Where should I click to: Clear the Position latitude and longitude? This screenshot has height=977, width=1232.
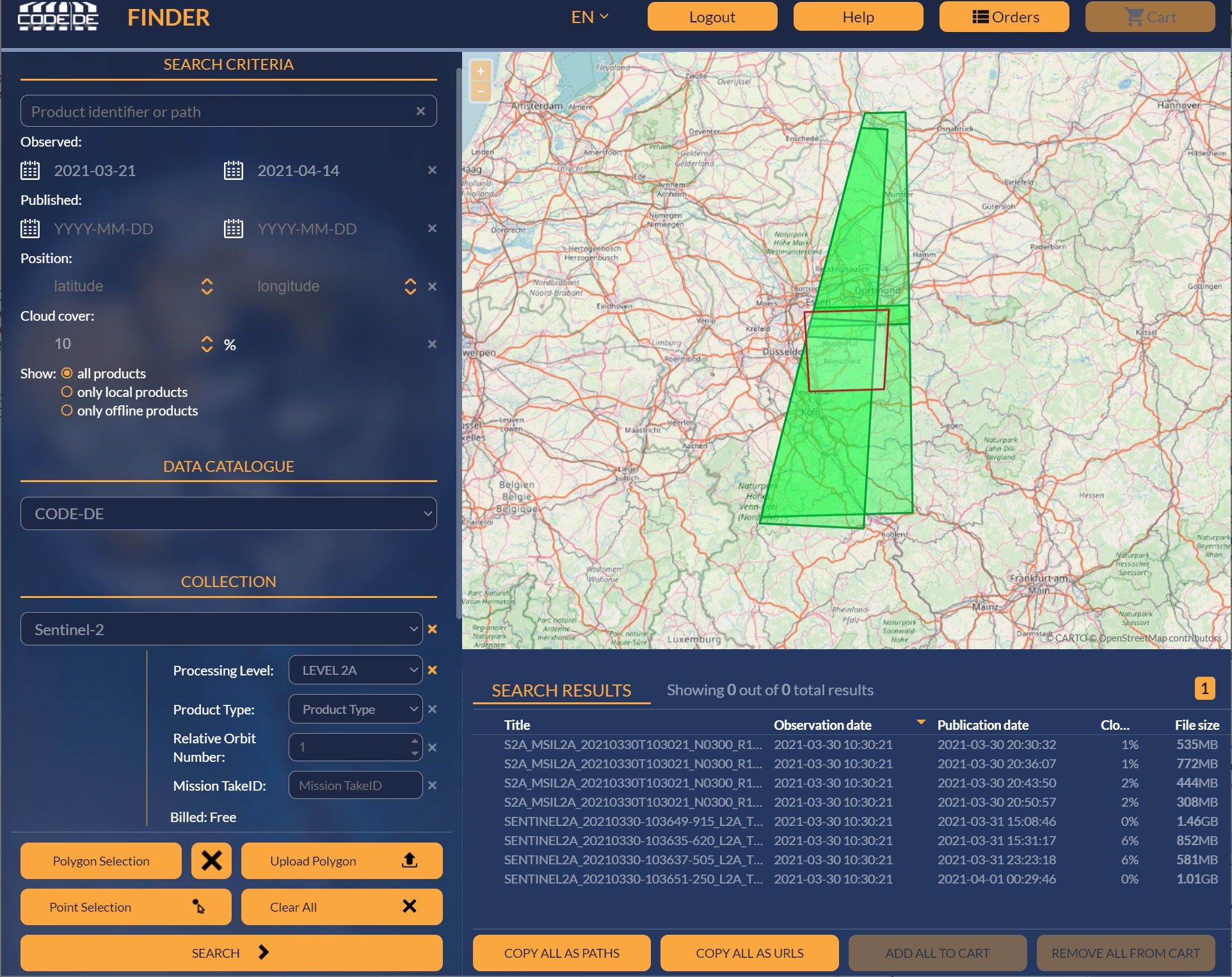tap(432, 286)
